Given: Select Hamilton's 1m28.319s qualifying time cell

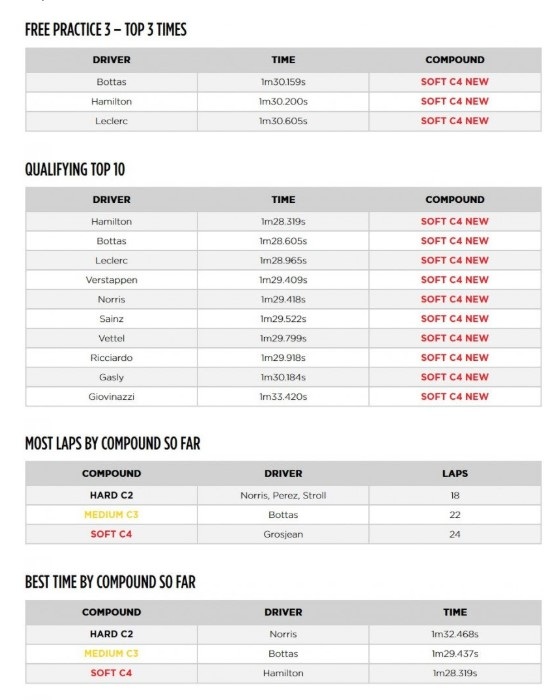Looking at the screenshot, I should coord(283,221).
